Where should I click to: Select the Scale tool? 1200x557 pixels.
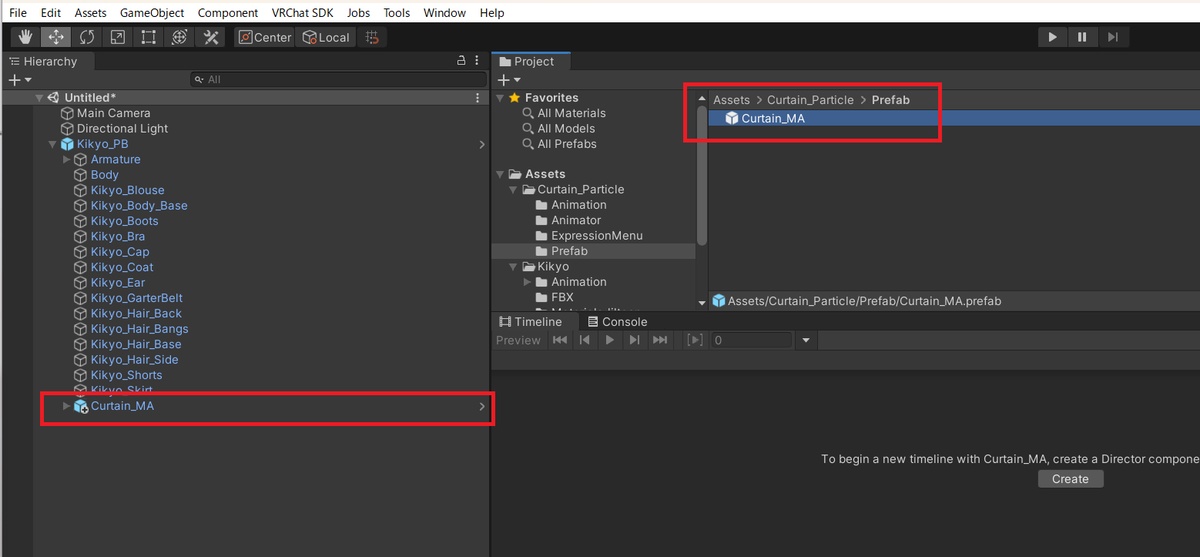118,37
